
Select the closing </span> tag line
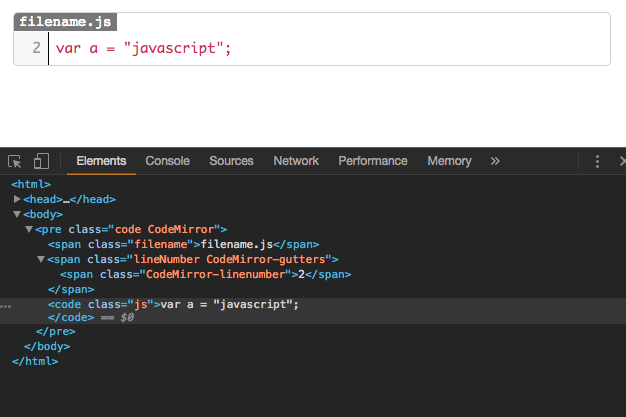pos(71,289)
